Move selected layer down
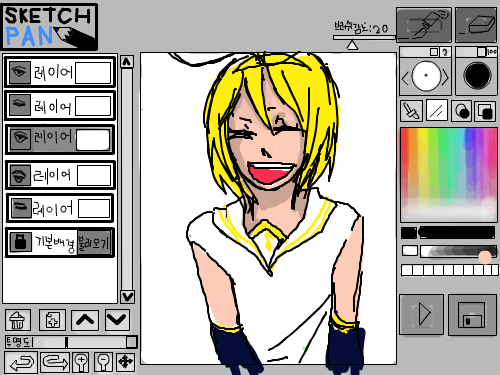The image size is (500, 375). tap(117, 320)
